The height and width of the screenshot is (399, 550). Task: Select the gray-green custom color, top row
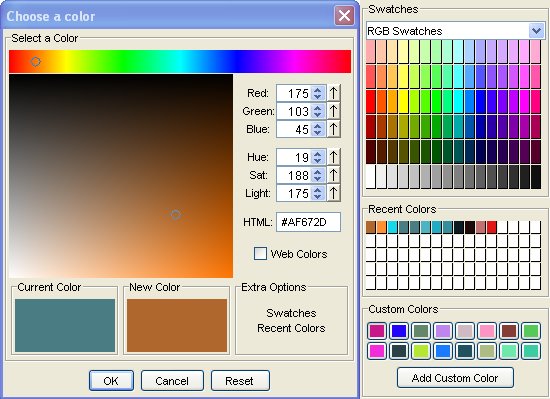(x=421, y=331)
